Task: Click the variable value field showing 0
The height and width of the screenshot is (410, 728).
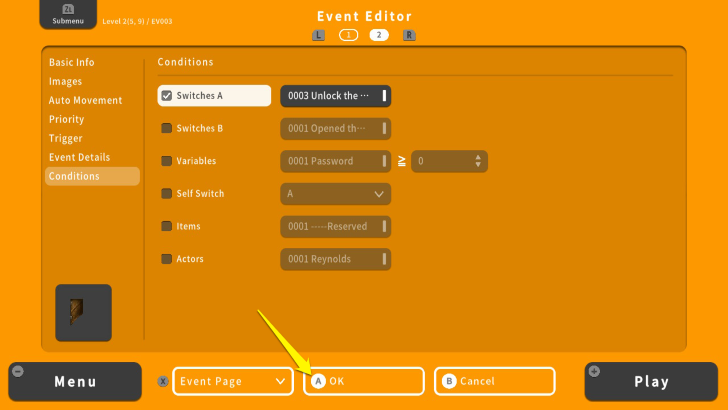Action: 449,161
